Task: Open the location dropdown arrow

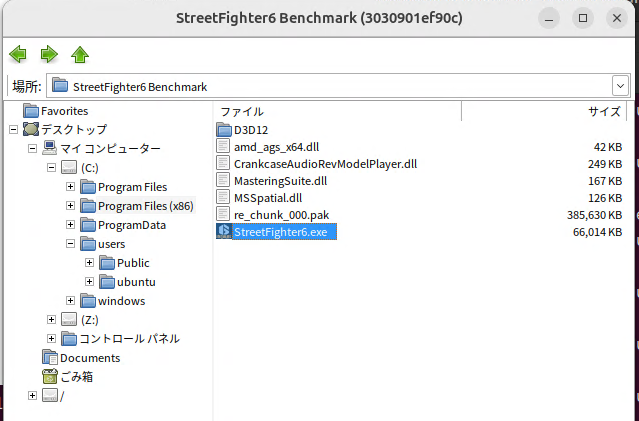Action: 620,86
